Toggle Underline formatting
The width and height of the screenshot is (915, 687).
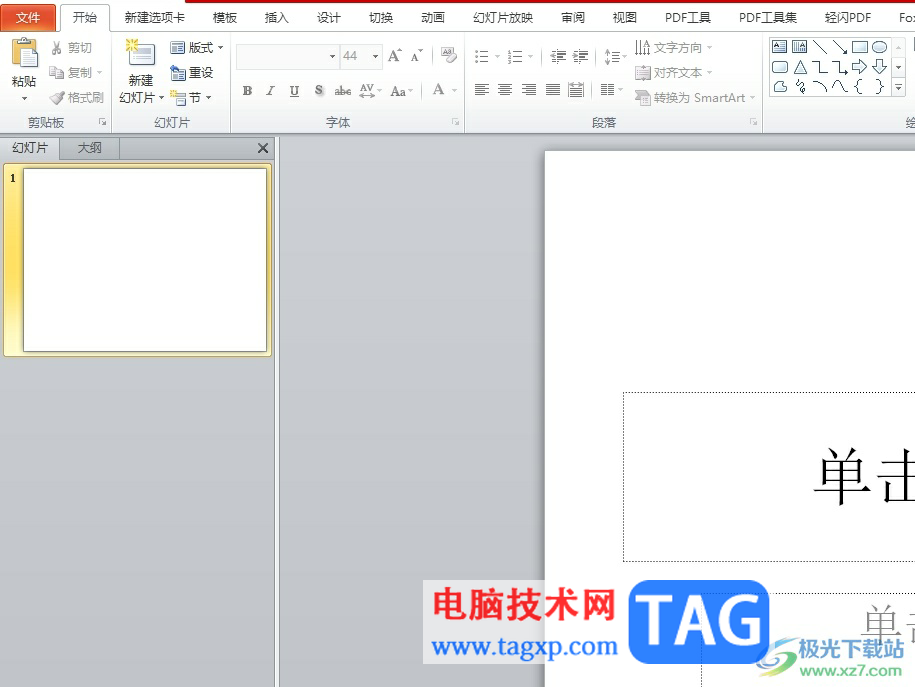point(294,90)
